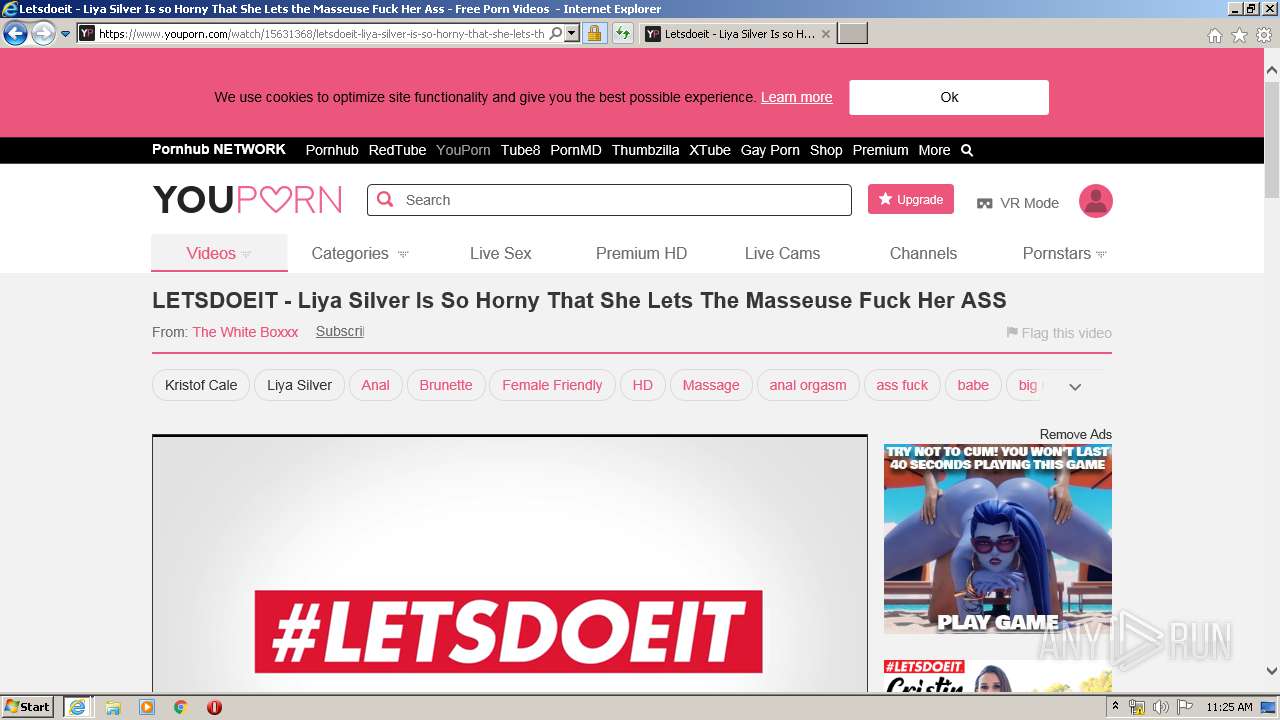This screenshot has height=720, width=1280.
Task: Click into the site Search field
Action: pos(609,200)
